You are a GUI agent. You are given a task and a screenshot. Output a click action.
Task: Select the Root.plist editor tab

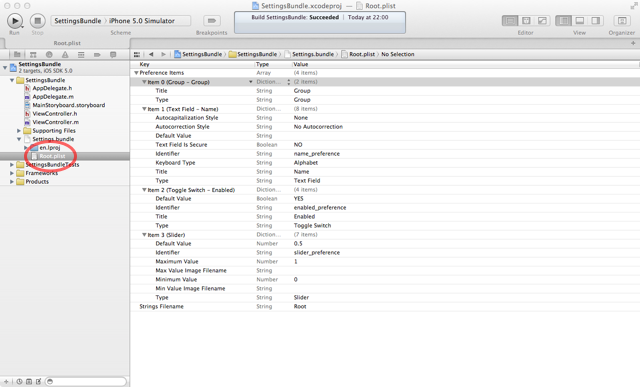click(x=67, y=43)
